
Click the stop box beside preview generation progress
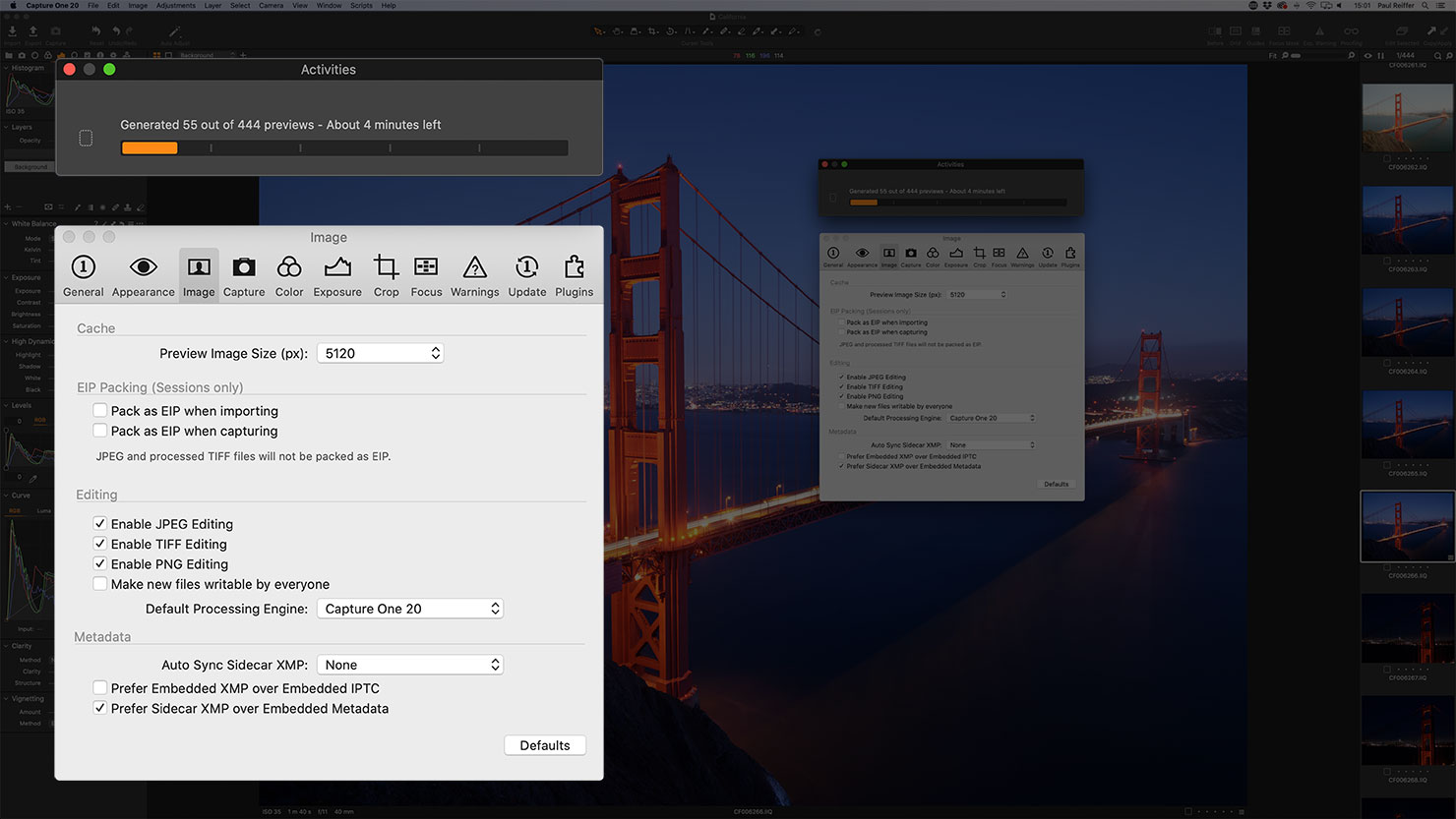tap(86, 138)
